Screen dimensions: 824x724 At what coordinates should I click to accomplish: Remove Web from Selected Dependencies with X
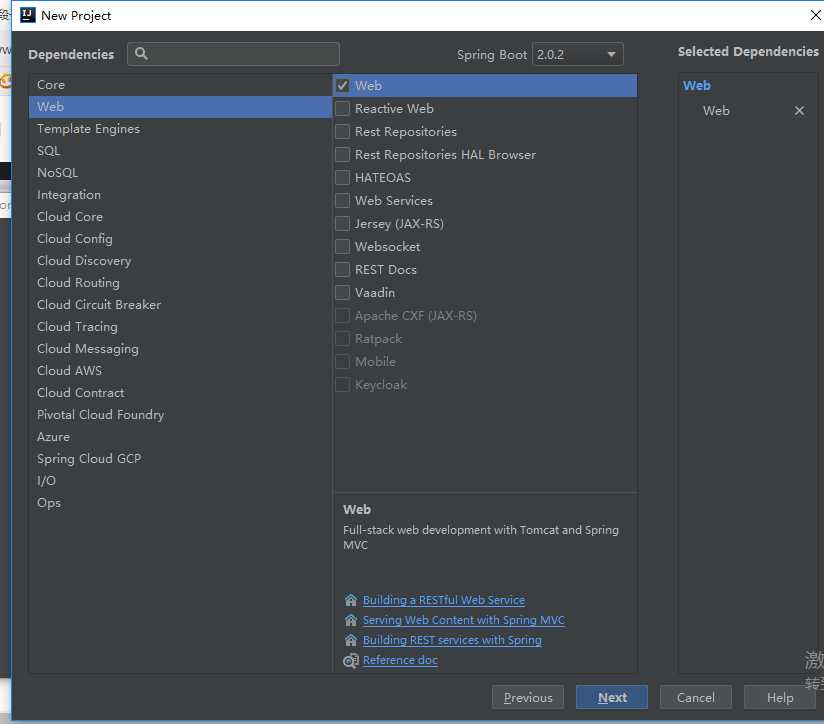tap(799, 111)
